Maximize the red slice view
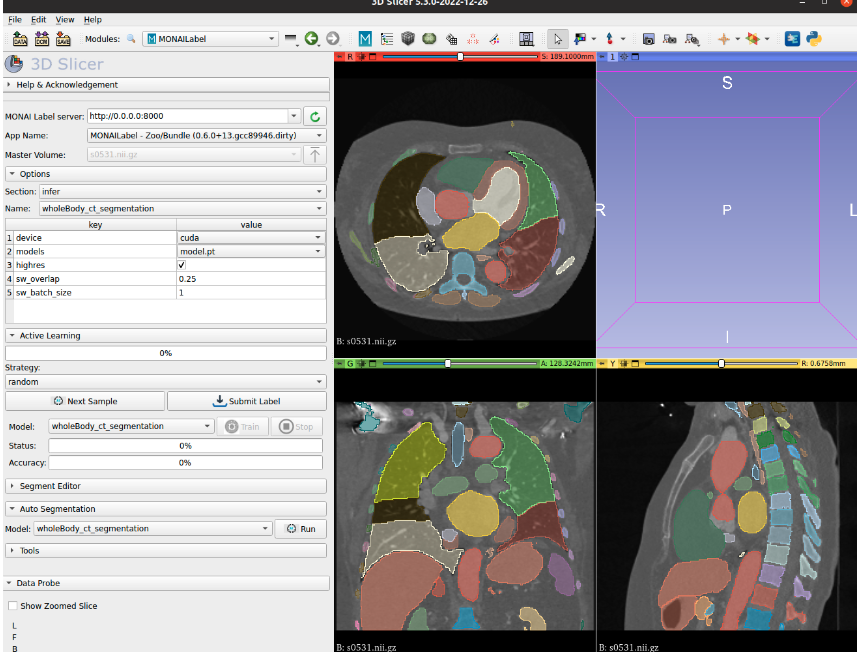 pos(373,56)
